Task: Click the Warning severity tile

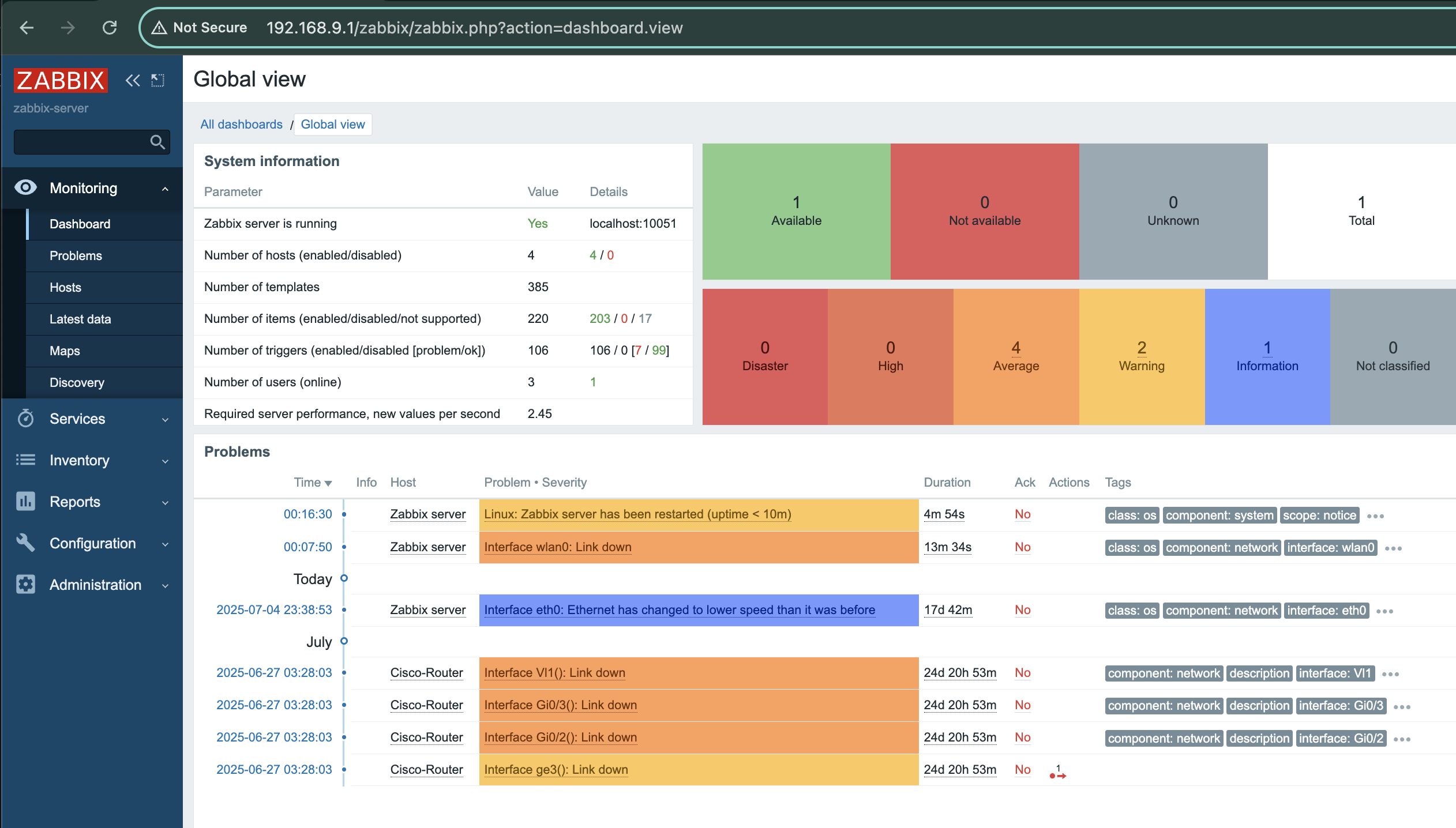Action: [x=1142, y=356]
